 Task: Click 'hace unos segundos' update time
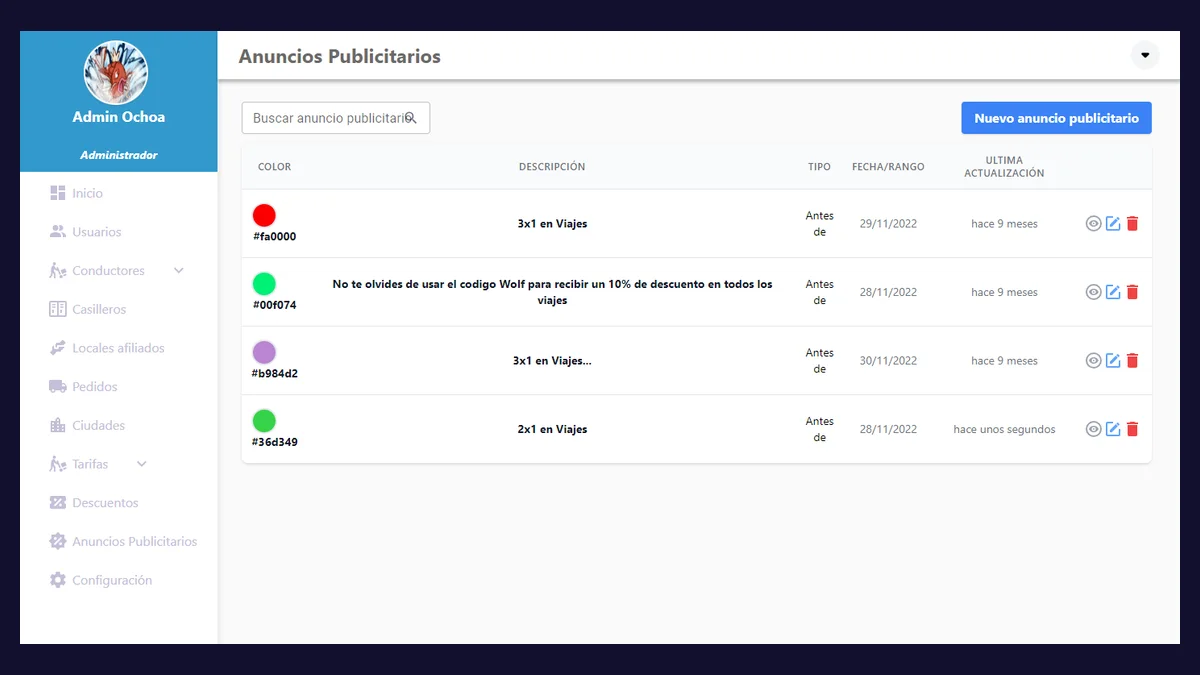pos(1004,429)
